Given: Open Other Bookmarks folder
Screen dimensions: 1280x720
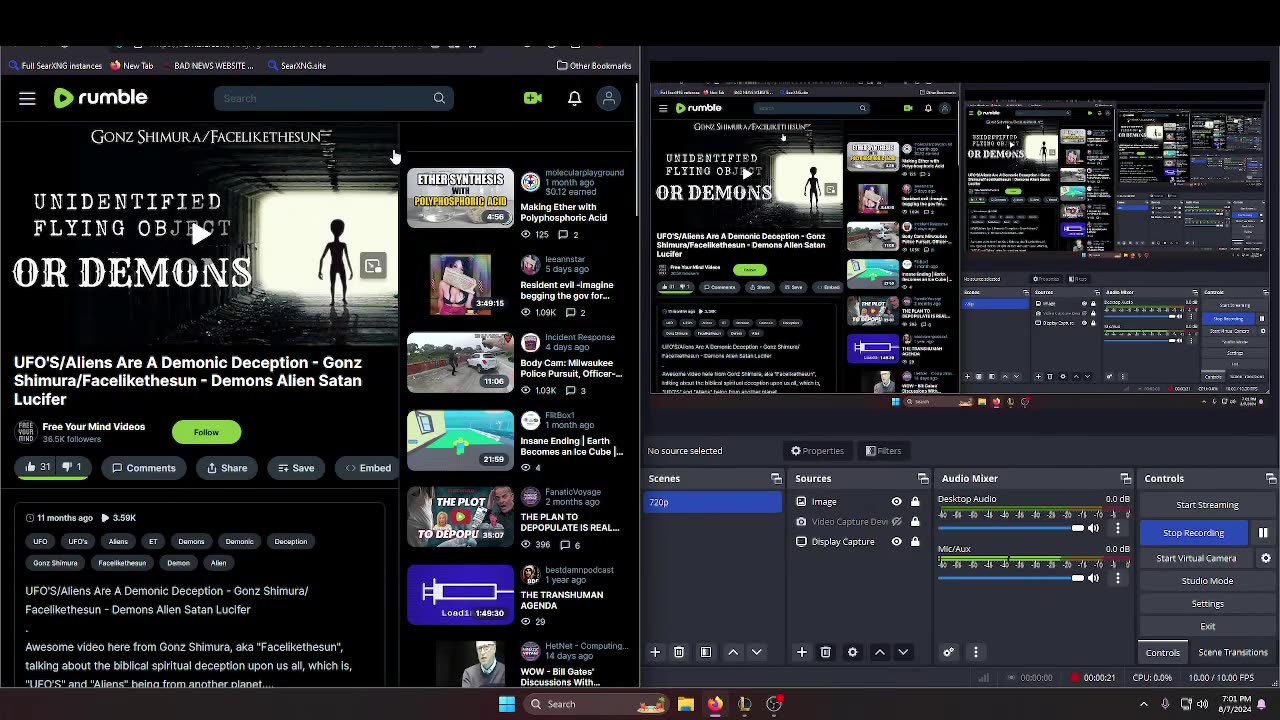Looking at the screenshot, I should point(594,66).
